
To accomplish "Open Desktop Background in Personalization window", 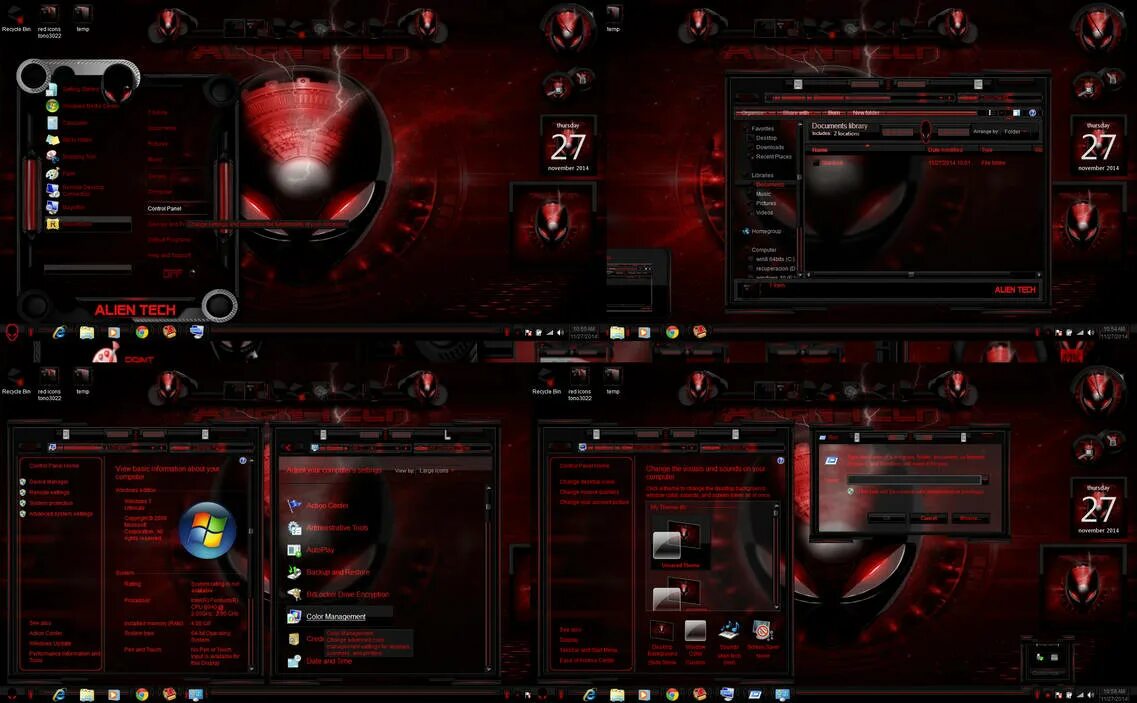I will point(661,641).
